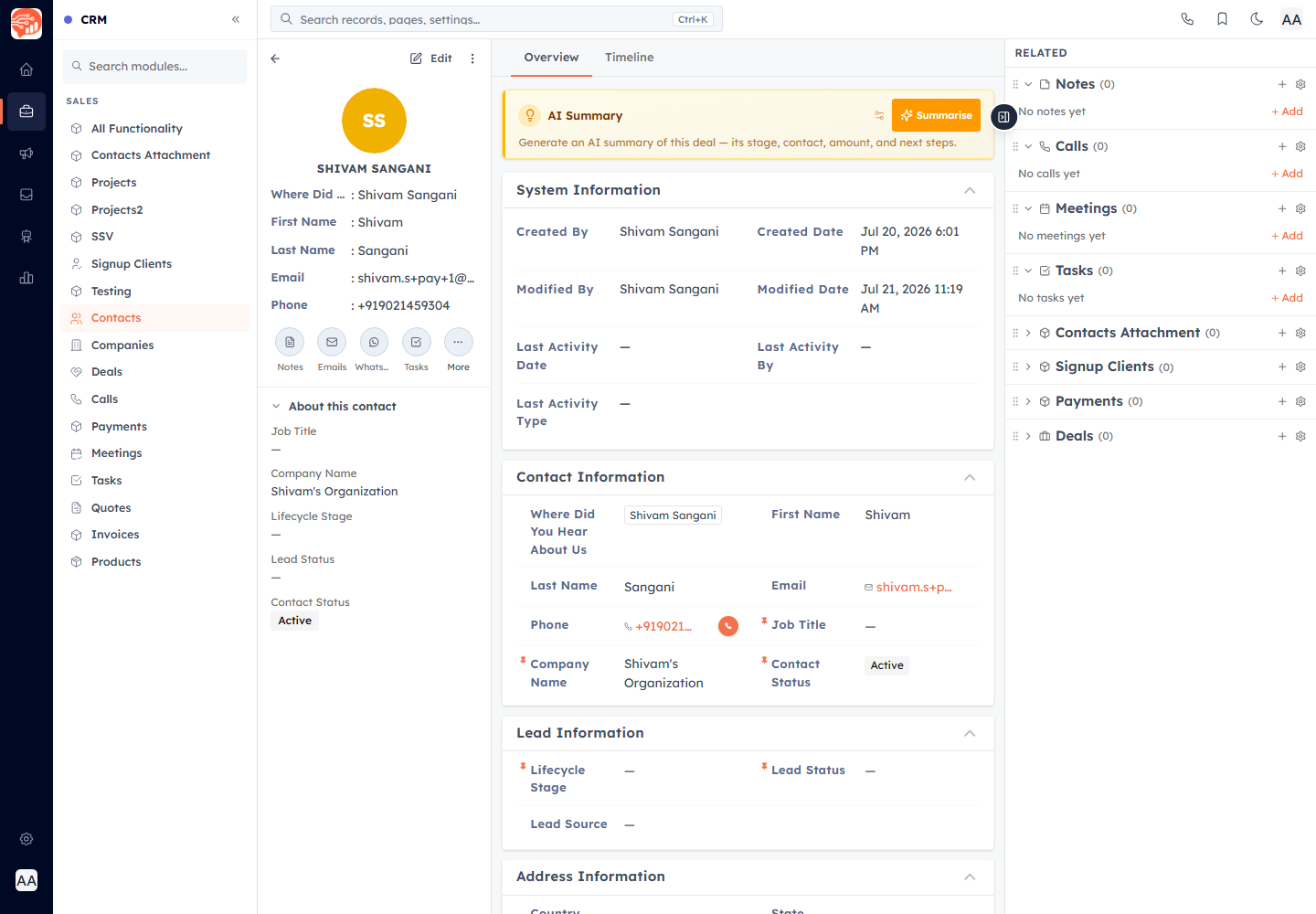The width and height of the screenshot is (1316, 914).
Task: Collapse the CRM sidebar with double chevron
Action: (x=236, y=19)
